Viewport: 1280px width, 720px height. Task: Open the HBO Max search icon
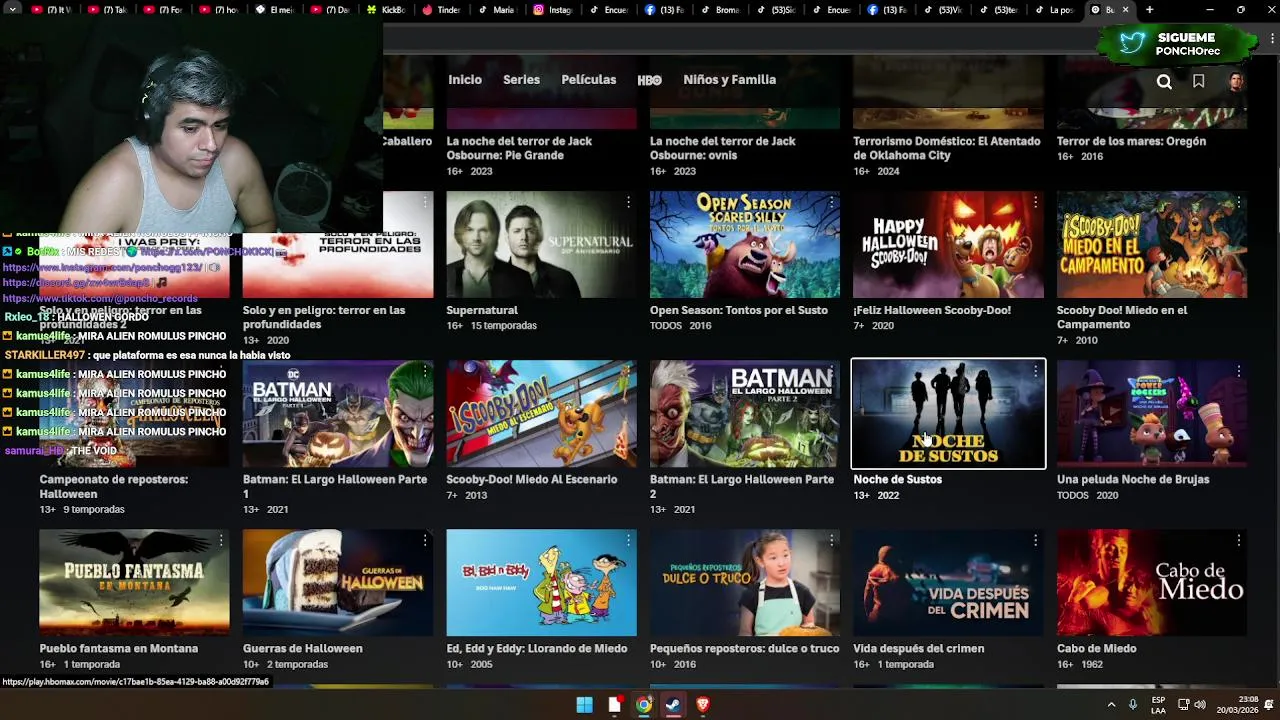click(x=1164, y=81)
